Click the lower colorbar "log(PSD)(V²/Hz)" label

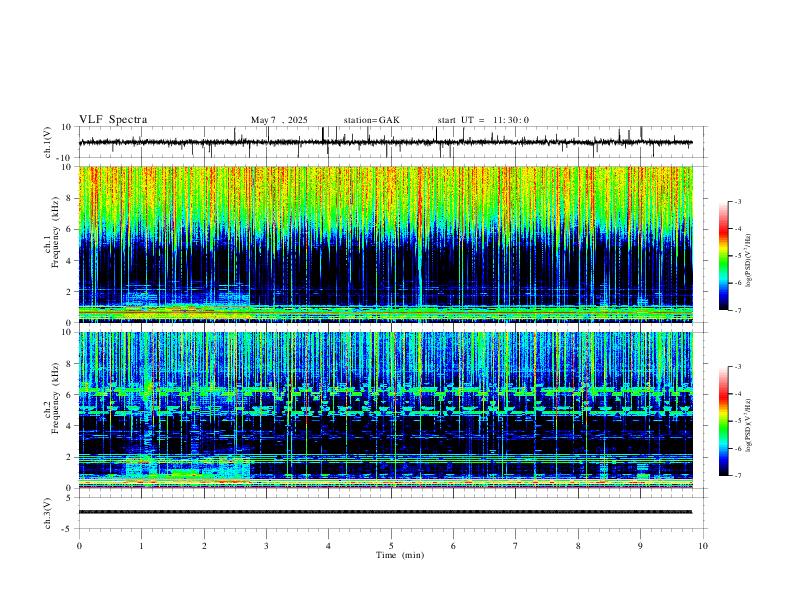click(x=749, y=426)
